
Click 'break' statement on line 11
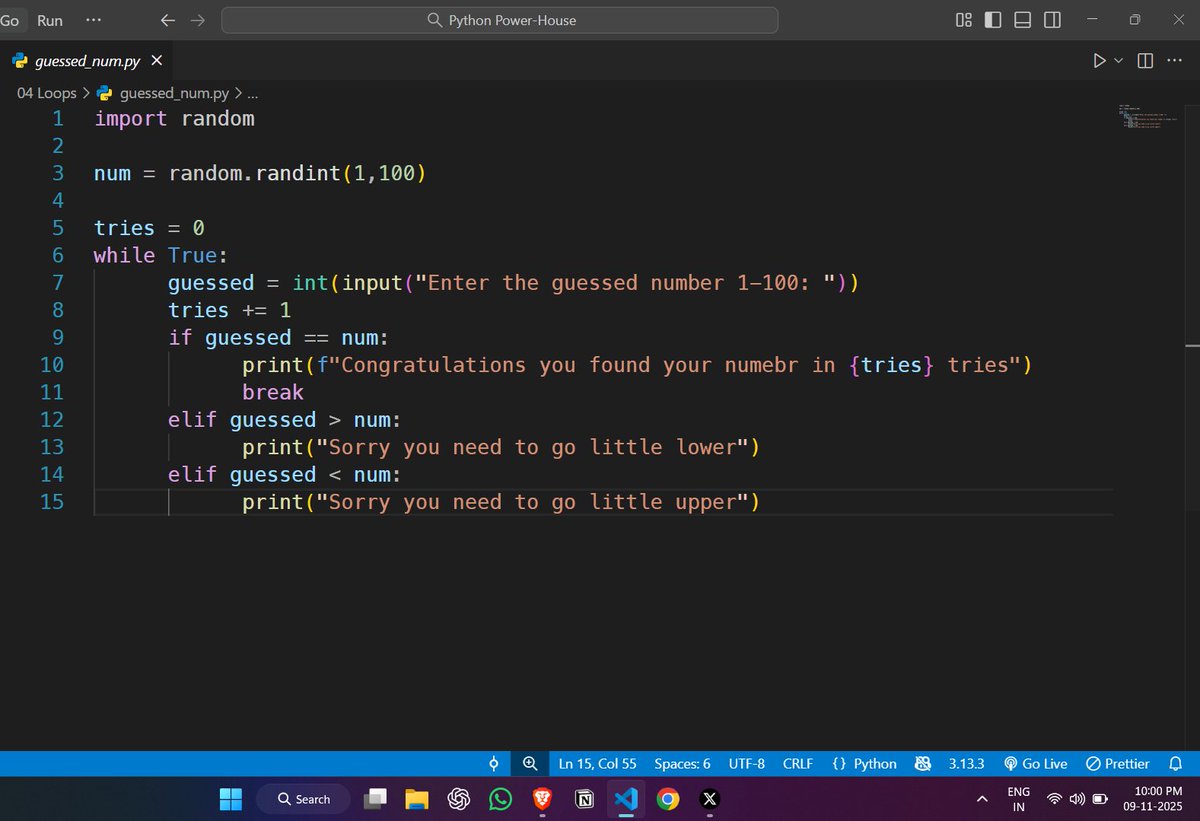click(x=273, y=392)
